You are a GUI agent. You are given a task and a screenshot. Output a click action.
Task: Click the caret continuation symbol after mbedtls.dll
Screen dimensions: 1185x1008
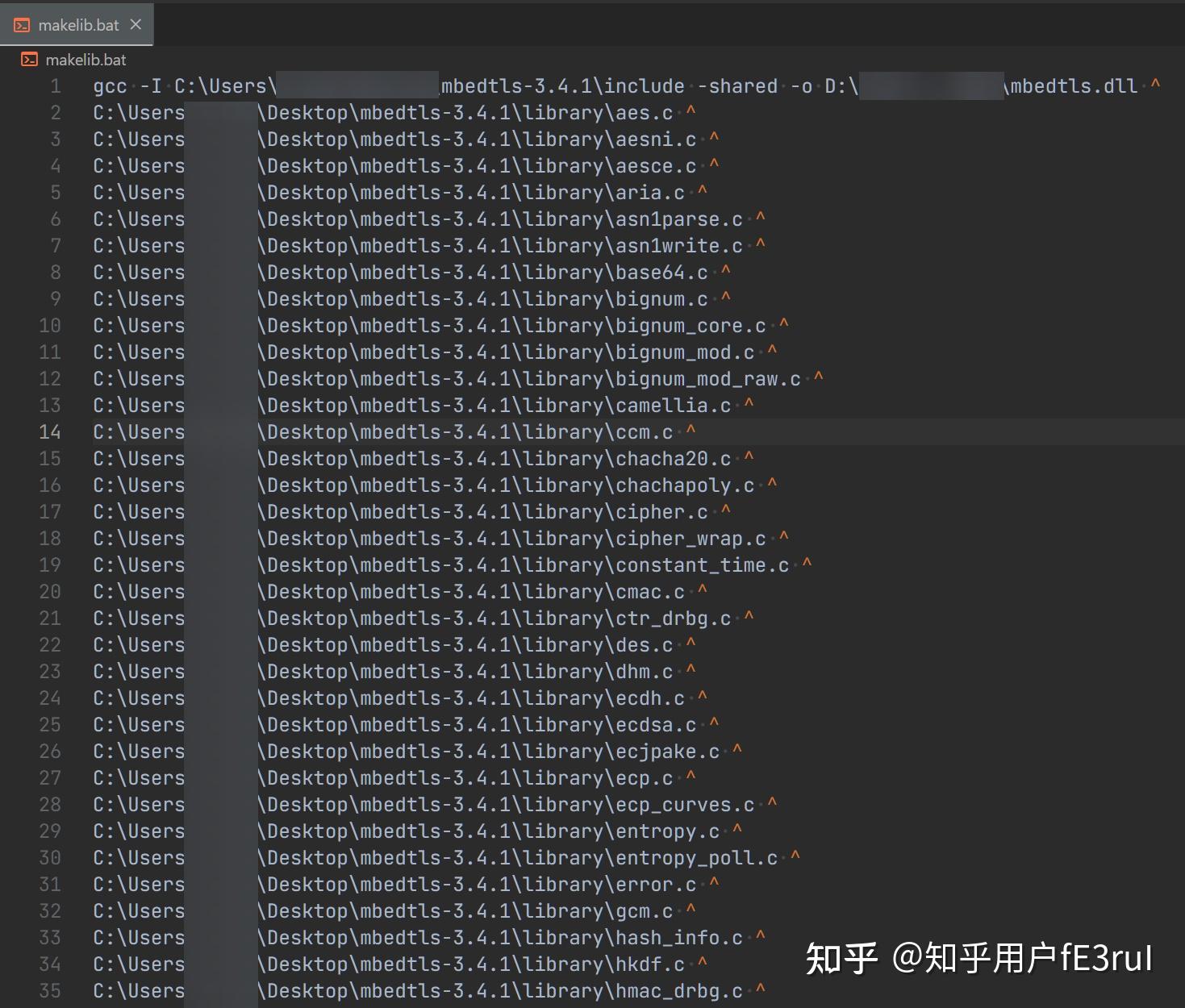tap(1154, 85)
